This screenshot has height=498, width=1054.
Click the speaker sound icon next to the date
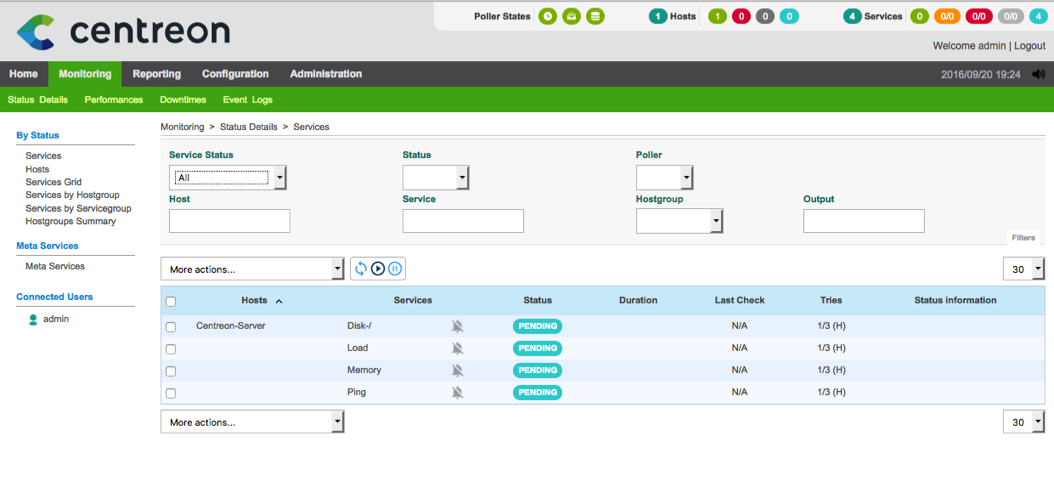(1038, 74)
